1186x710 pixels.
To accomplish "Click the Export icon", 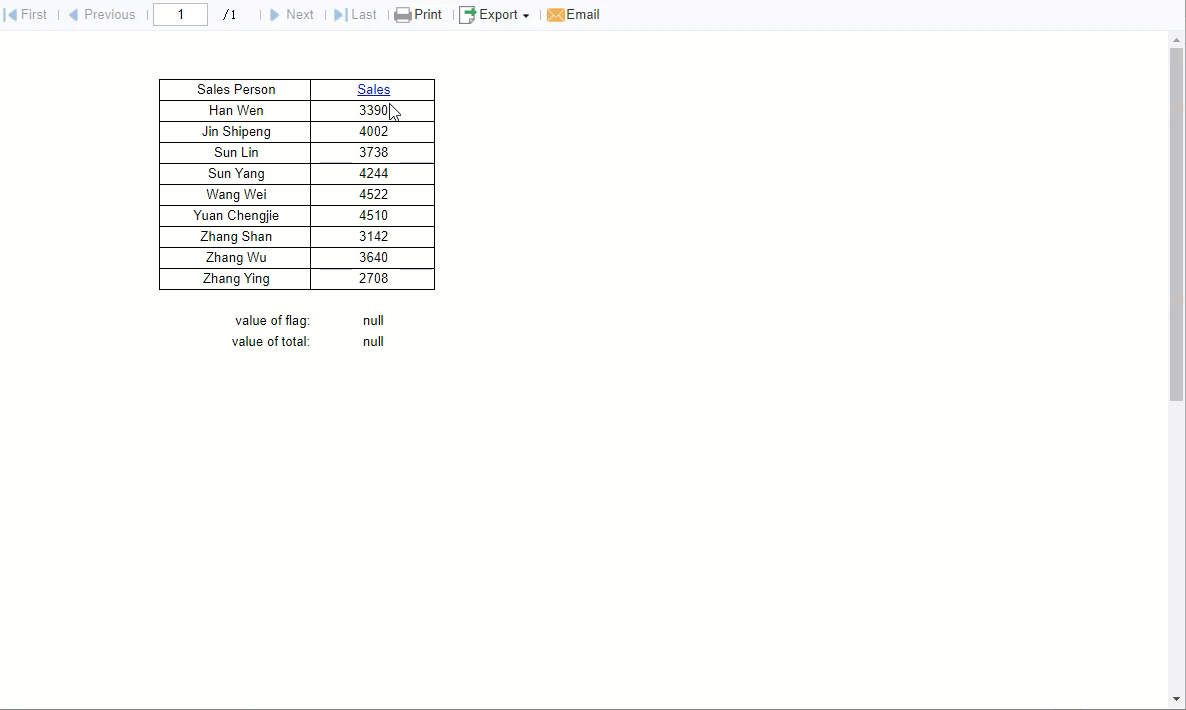I will (467, 15).
